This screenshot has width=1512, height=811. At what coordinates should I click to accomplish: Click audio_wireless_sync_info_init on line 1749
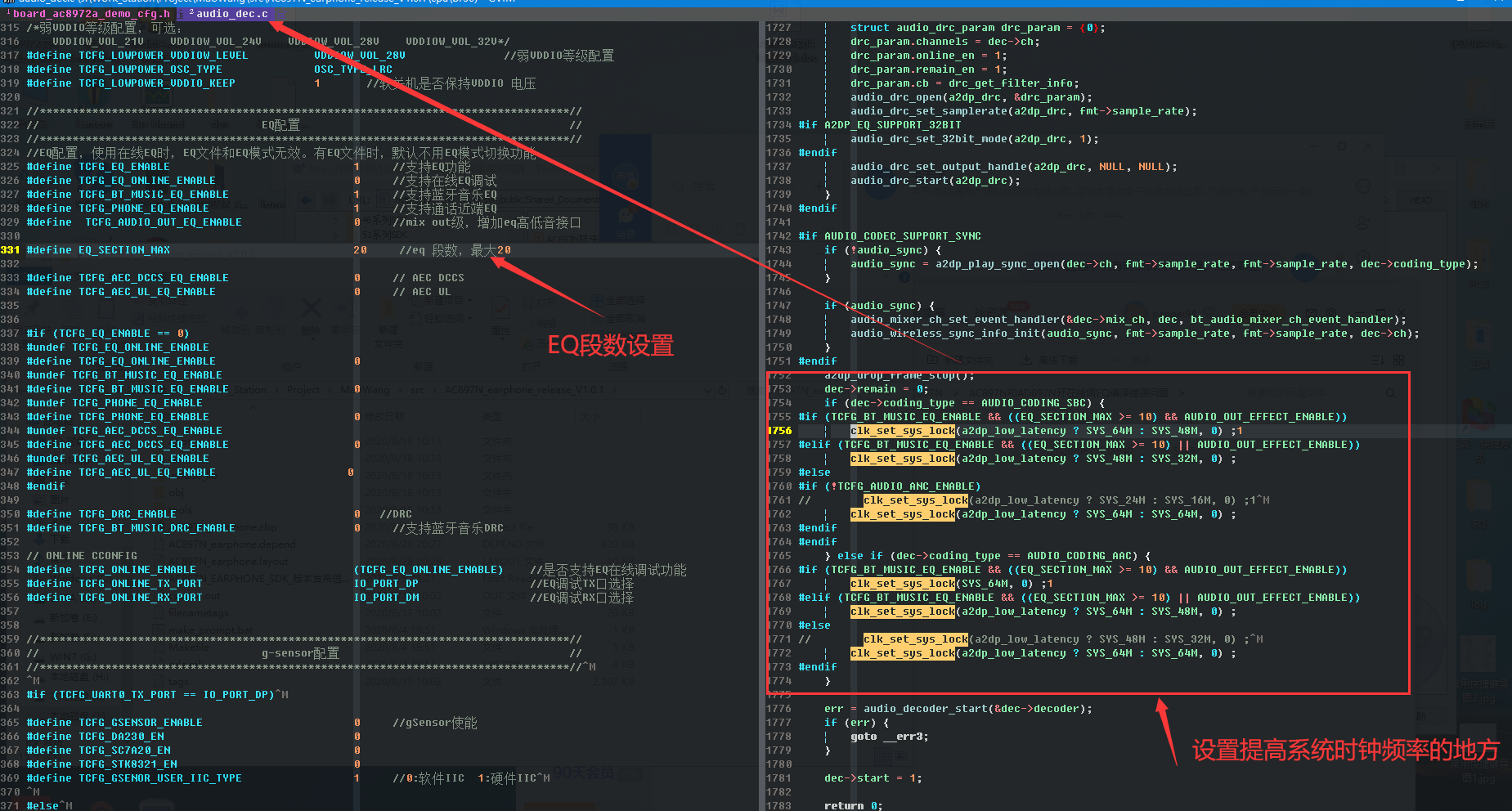945,334
